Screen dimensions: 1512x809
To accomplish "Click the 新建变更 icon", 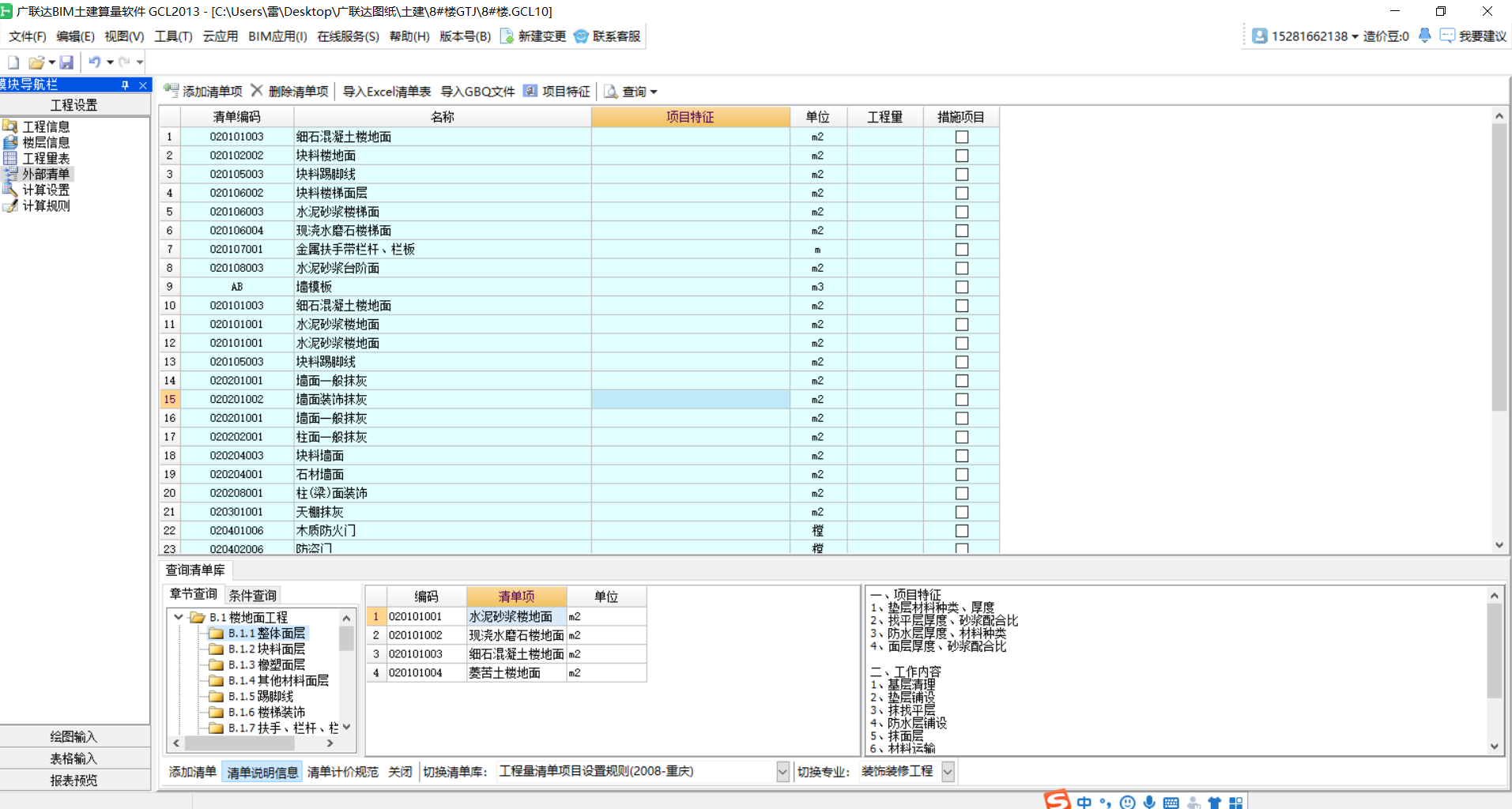I will coord(507,36).
